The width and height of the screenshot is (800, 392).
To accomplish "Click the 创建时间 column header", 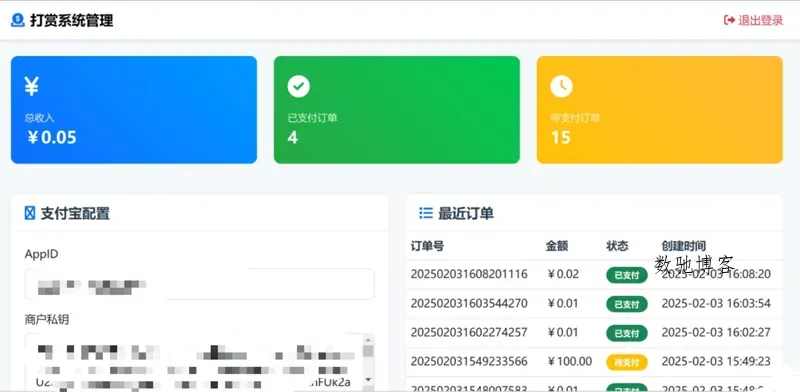I will pyautogui.click(x=684, y=246).
